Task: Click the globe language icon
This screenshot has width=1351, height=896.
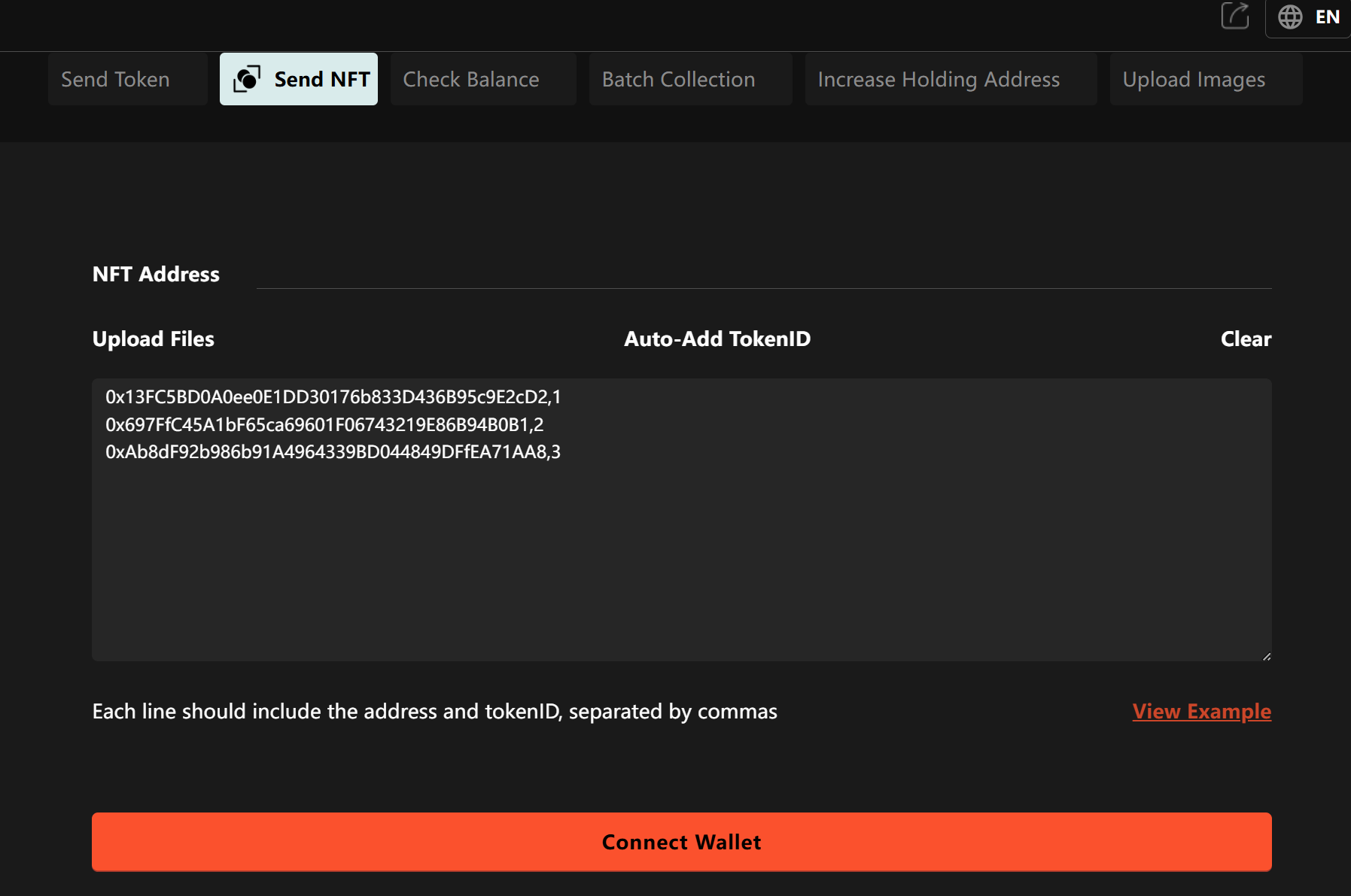Action: point(1289,17)
